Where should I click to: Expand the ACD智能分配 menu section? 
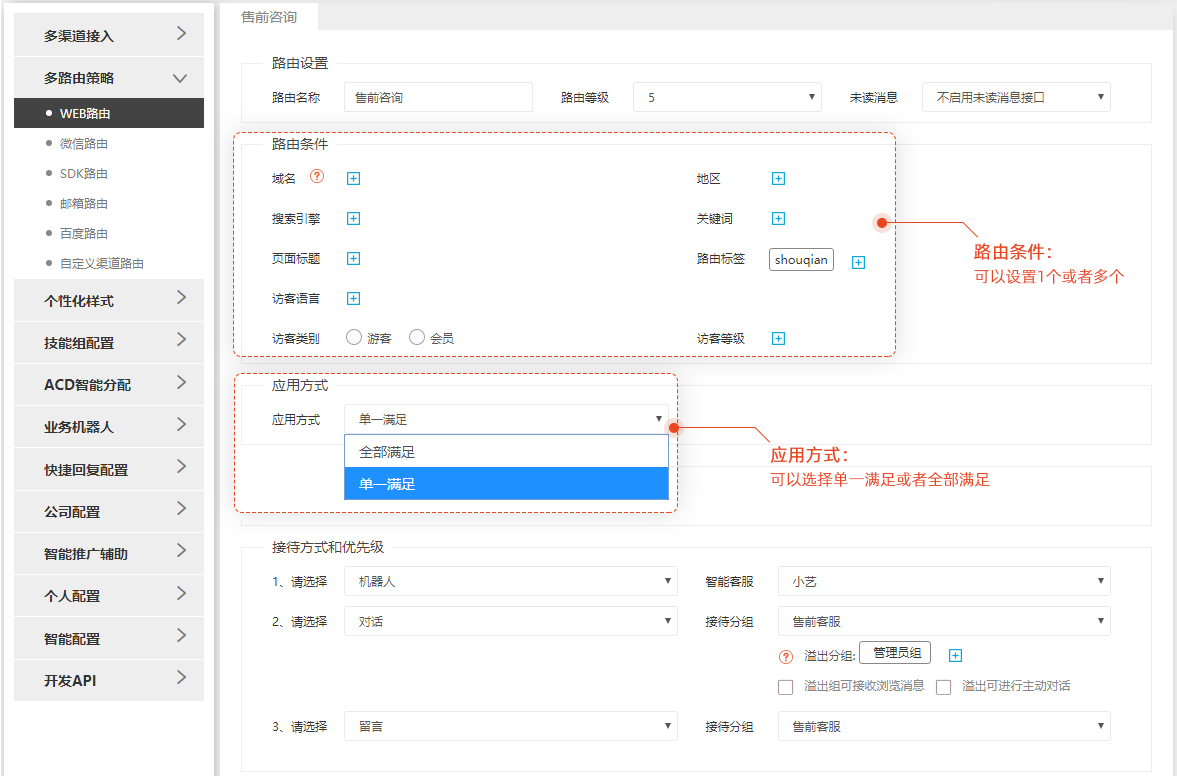coord(109,384)
